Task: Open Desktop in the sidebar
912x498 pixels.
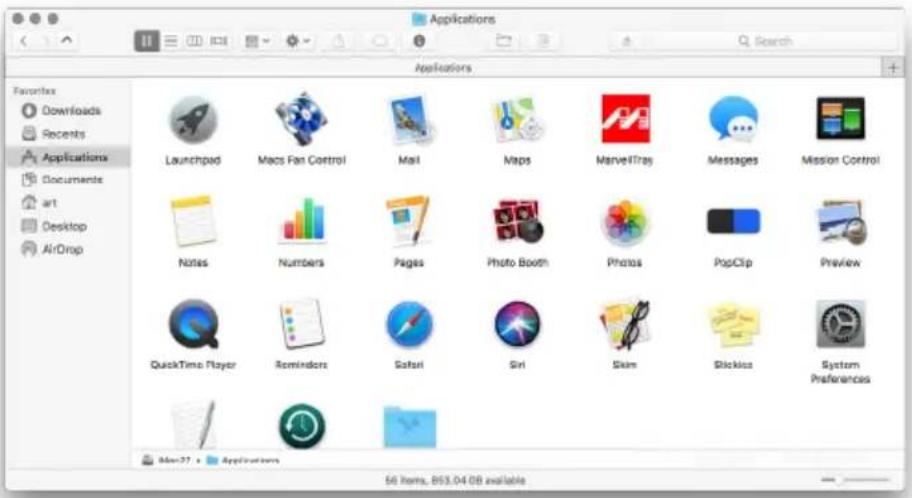Action: [54, 226]
